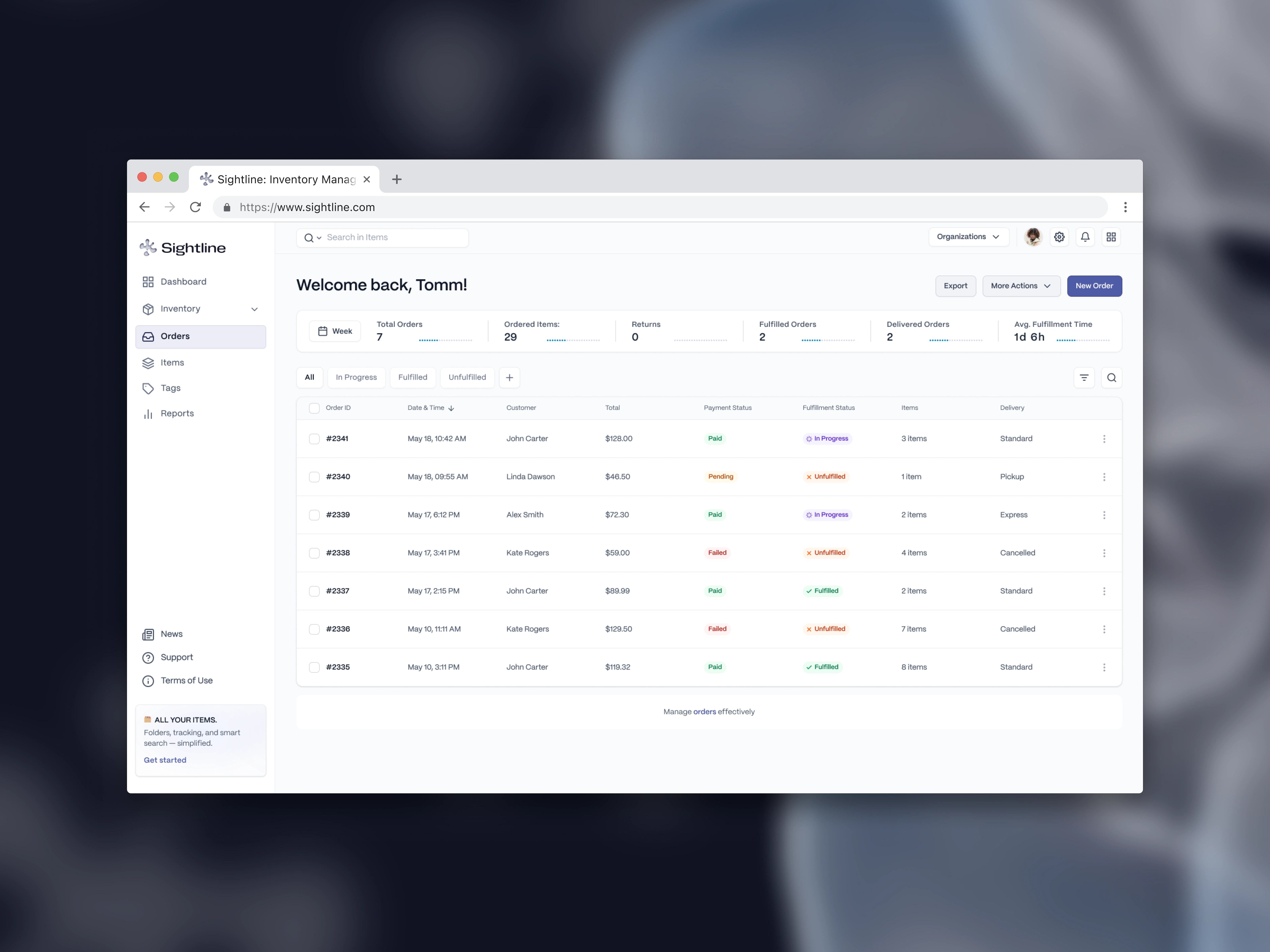The image size is (1270, 952).
Task: Open row menu for order #2340
Action: [1104, 477]
